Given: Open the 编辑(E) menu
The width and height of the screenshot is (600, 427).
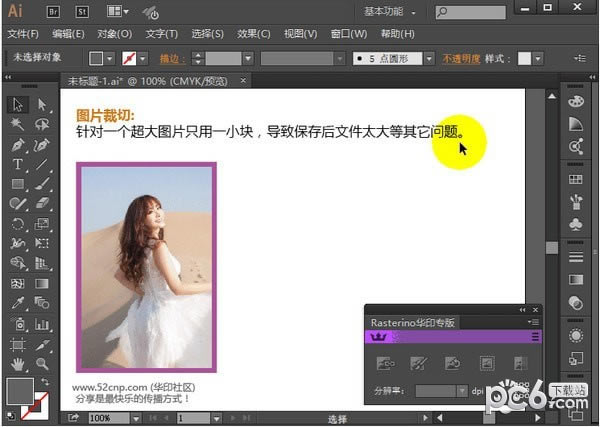Looking at the screenshot, I should 68,34.
